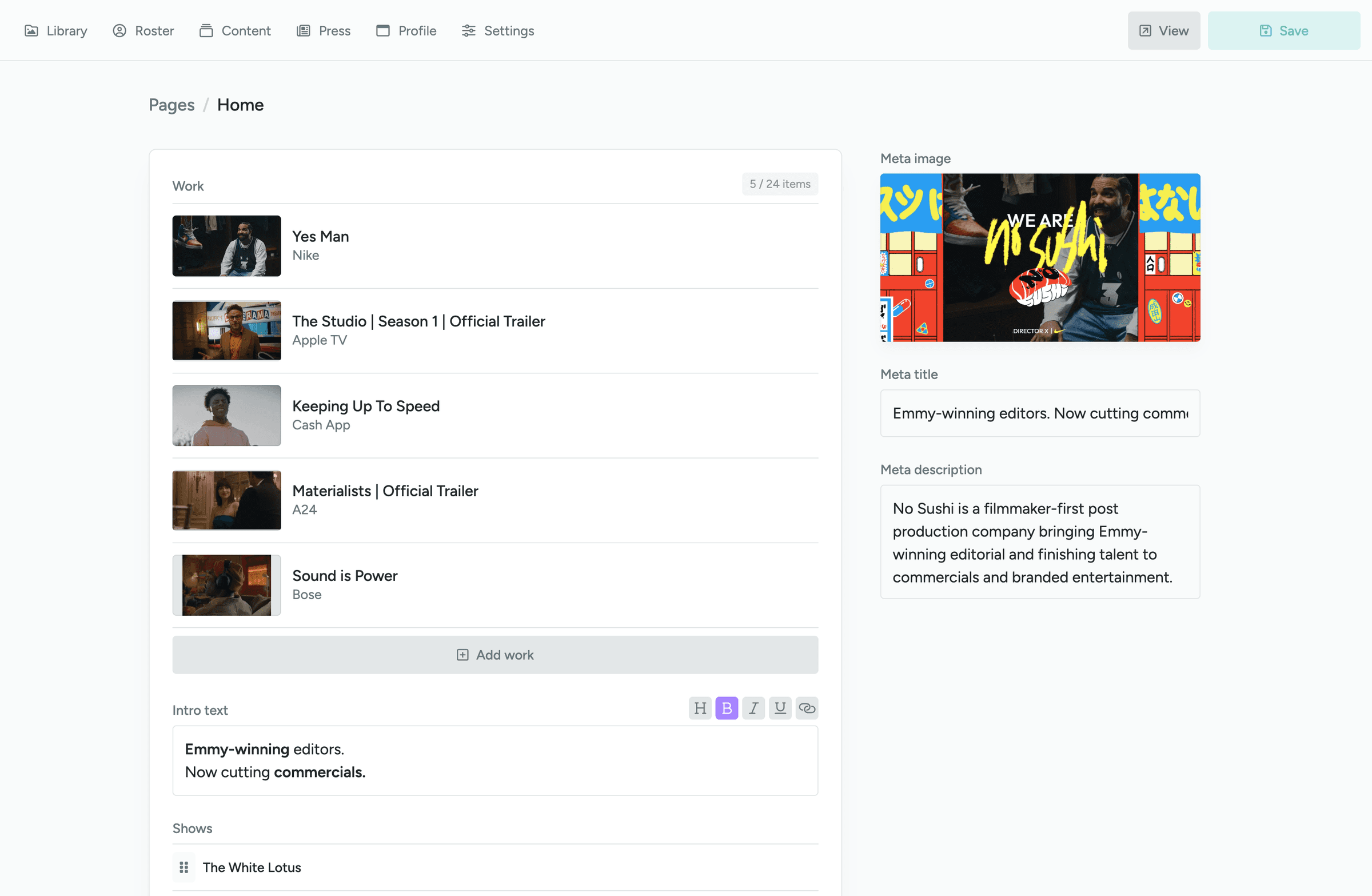The image size is (1372, 896).
Task: Select Keeping Up To Speed title
Action: [366, 406]
